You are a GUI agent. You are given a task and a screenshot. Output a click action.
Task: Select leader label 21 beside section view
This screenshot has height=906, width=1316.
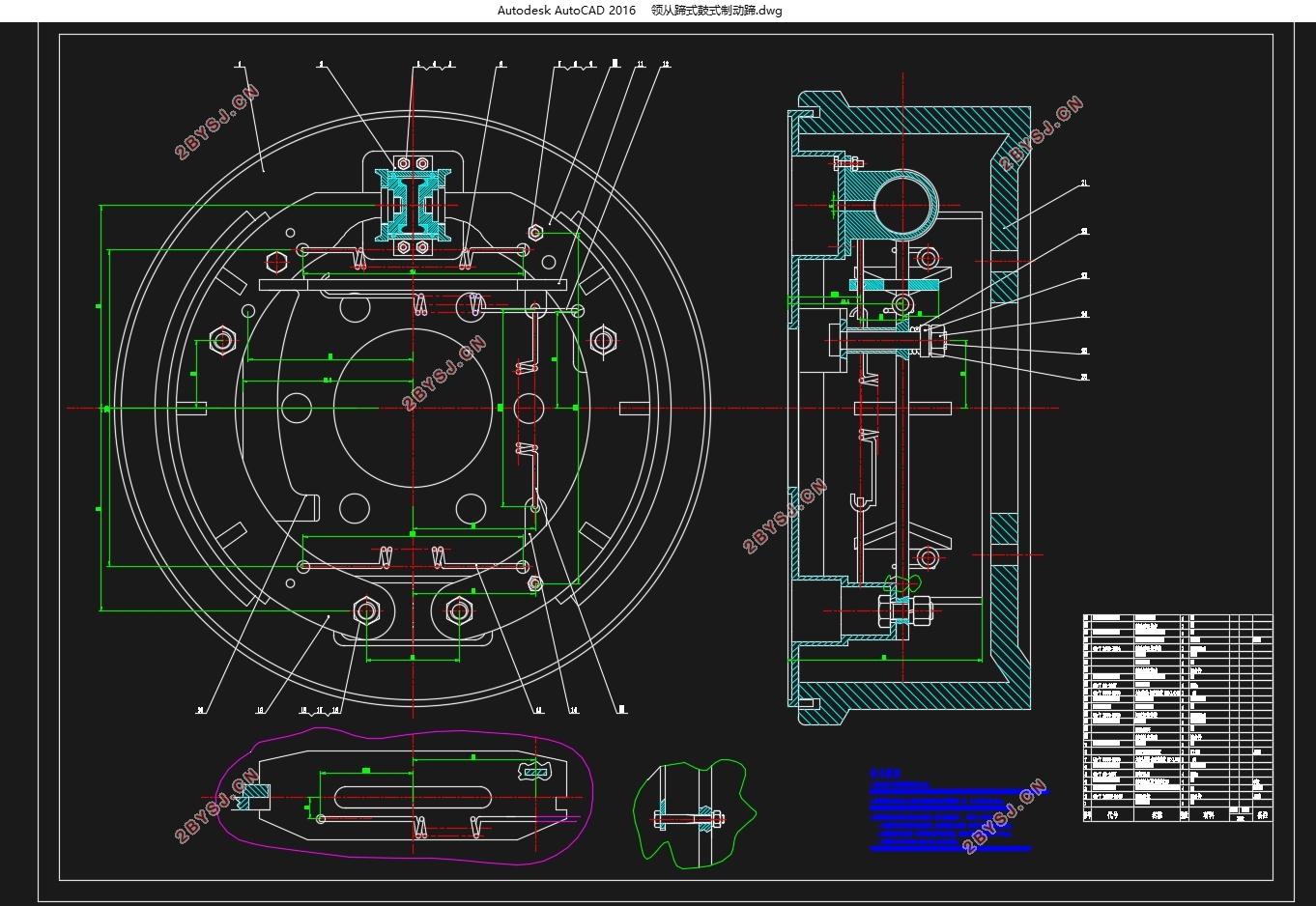click(x=1084, y=183)
